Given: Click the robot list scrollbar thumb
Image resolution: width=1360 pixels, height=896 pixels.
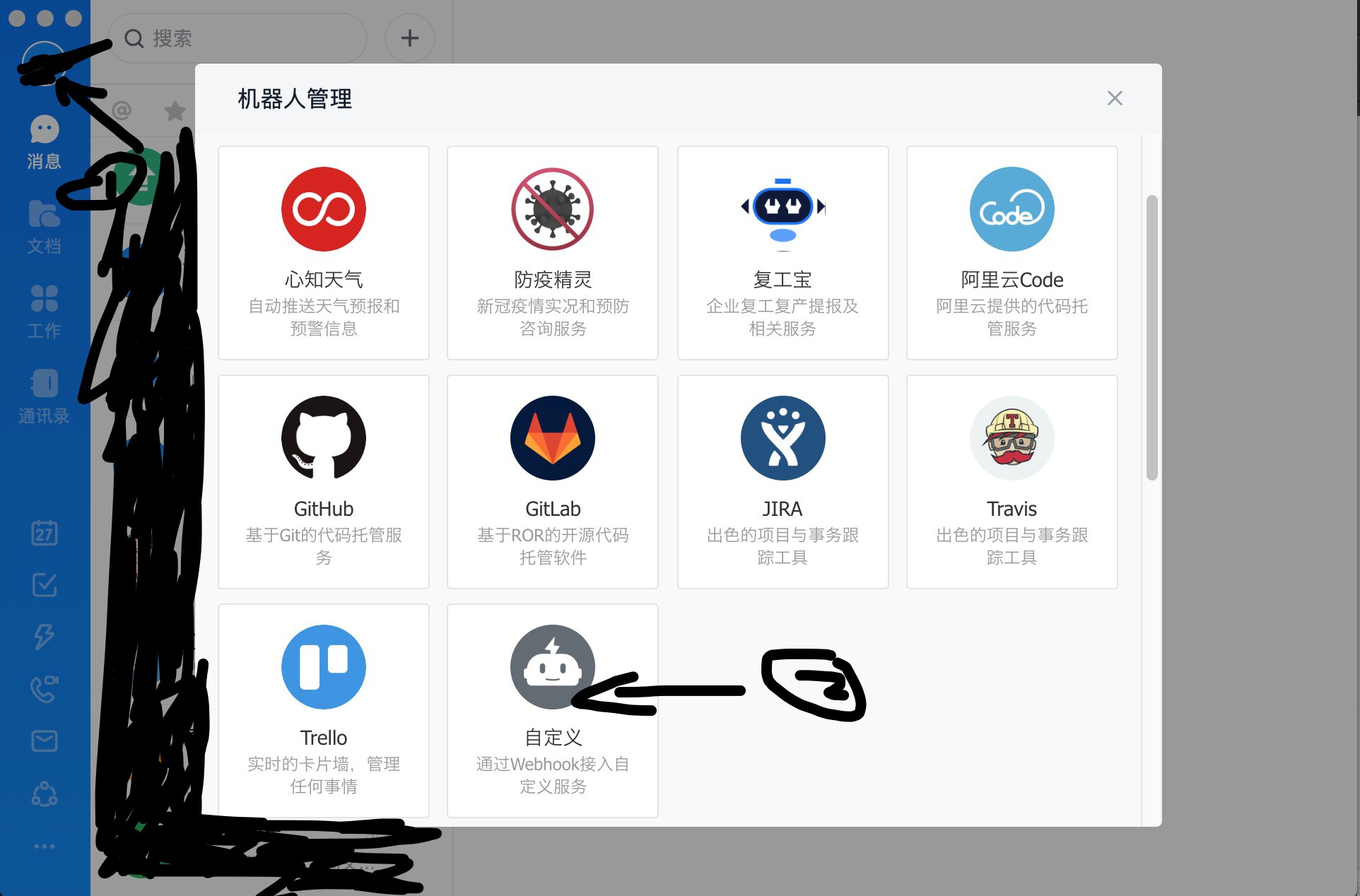Looking at the screenshot, I should [1151, 338].
